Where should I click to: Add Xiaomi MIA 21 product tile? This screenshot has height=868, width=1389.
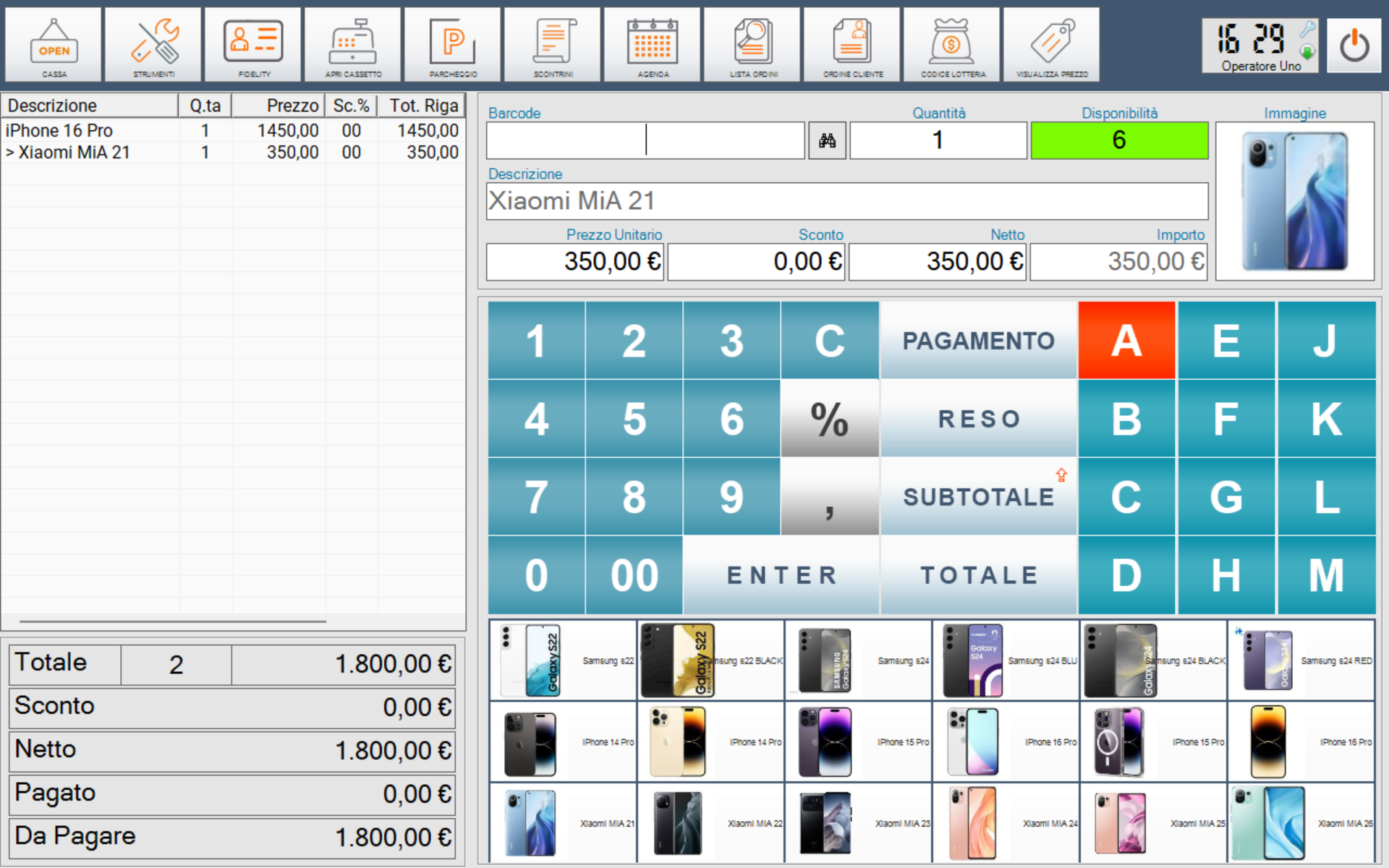coord(563,822)
